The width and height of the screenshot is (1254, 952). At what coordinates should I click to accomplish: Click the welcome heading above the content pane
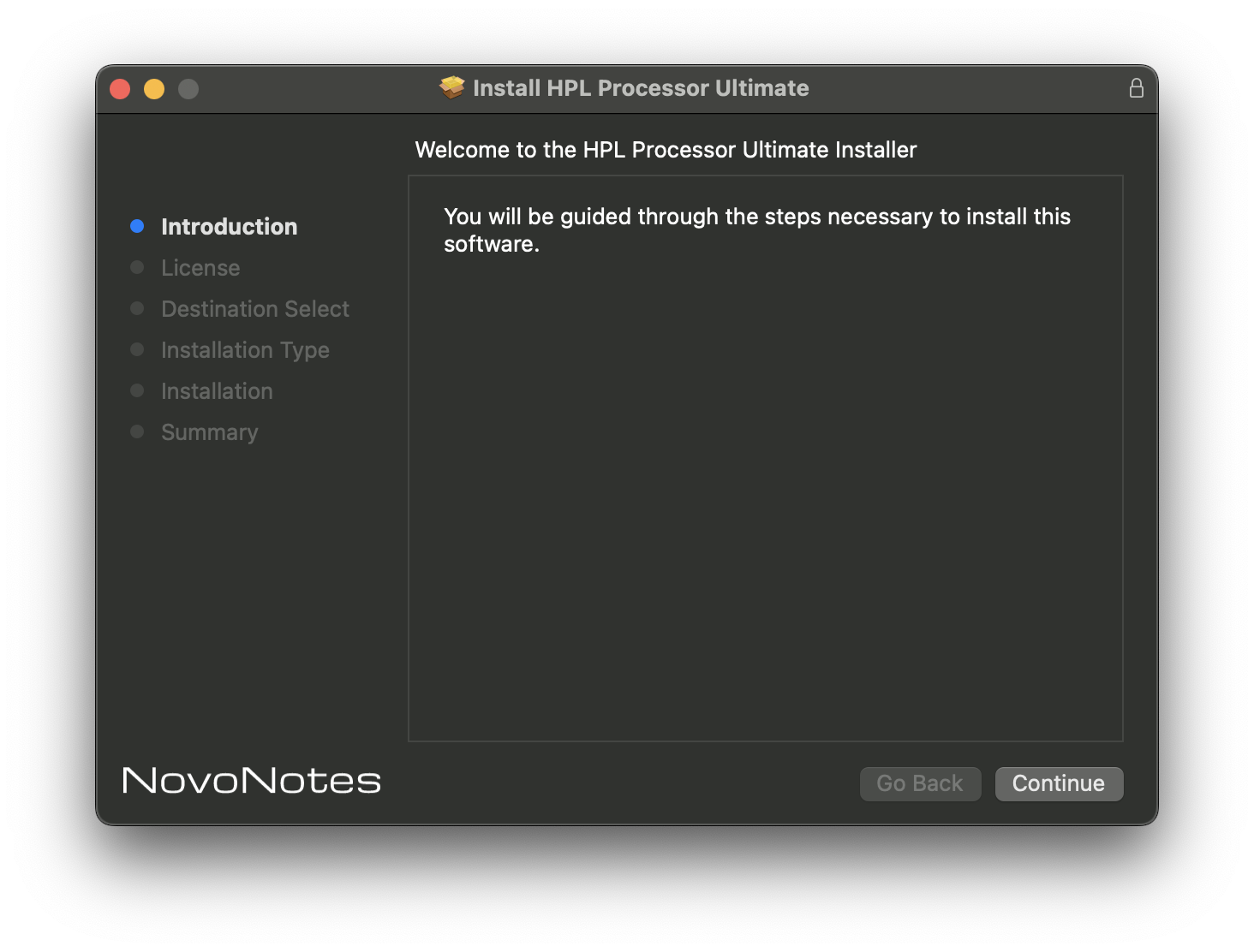pos(665,149)
